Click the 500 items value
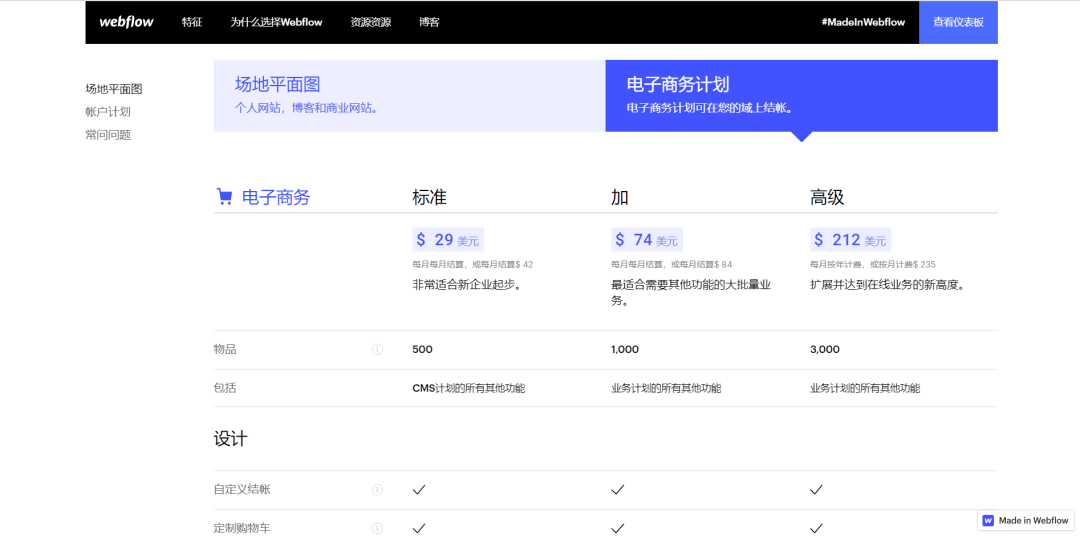The height and width of the screenshot is (536, 1080). (x=422, y=349)
